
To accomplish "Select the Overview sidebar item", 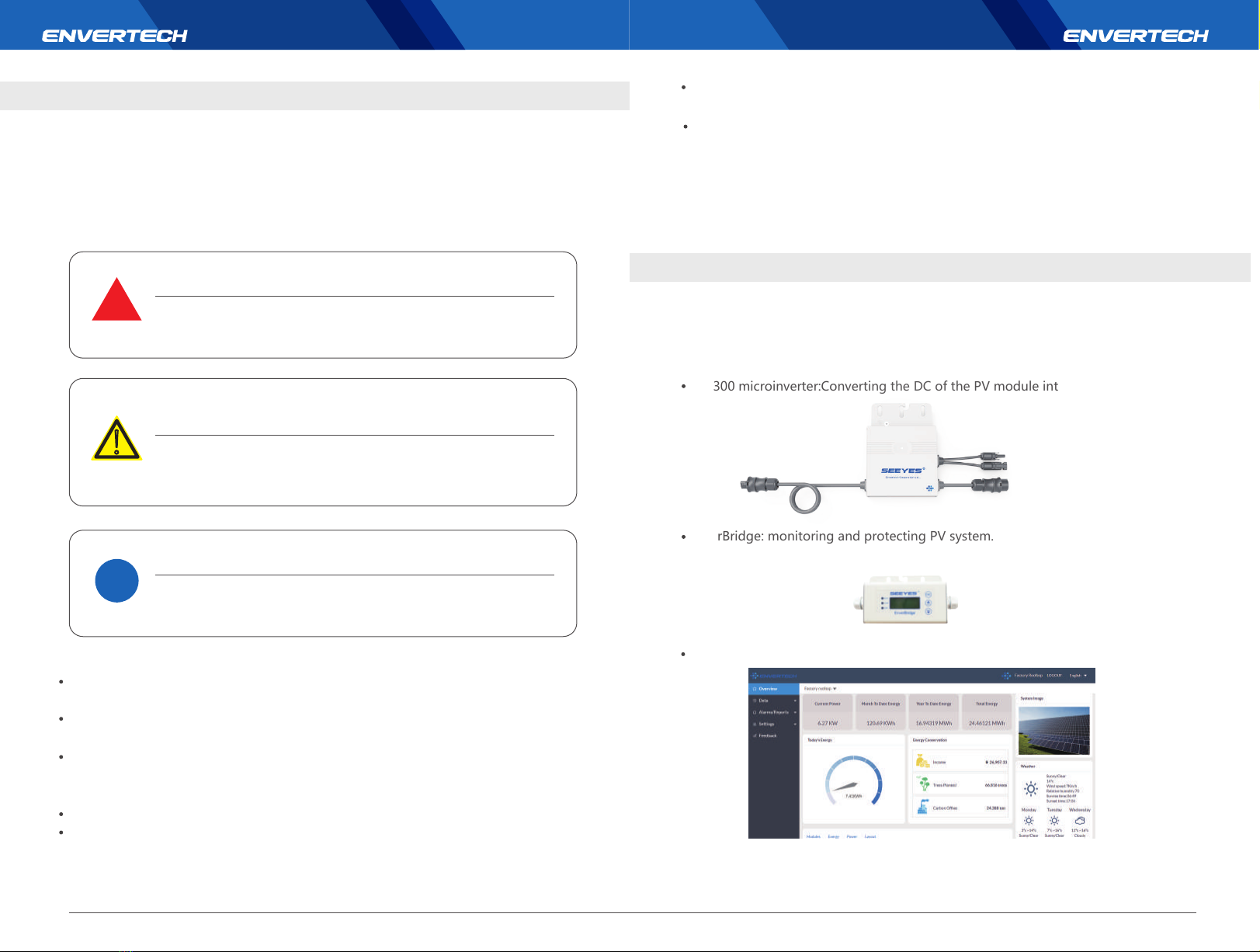I will pos(774,689).
